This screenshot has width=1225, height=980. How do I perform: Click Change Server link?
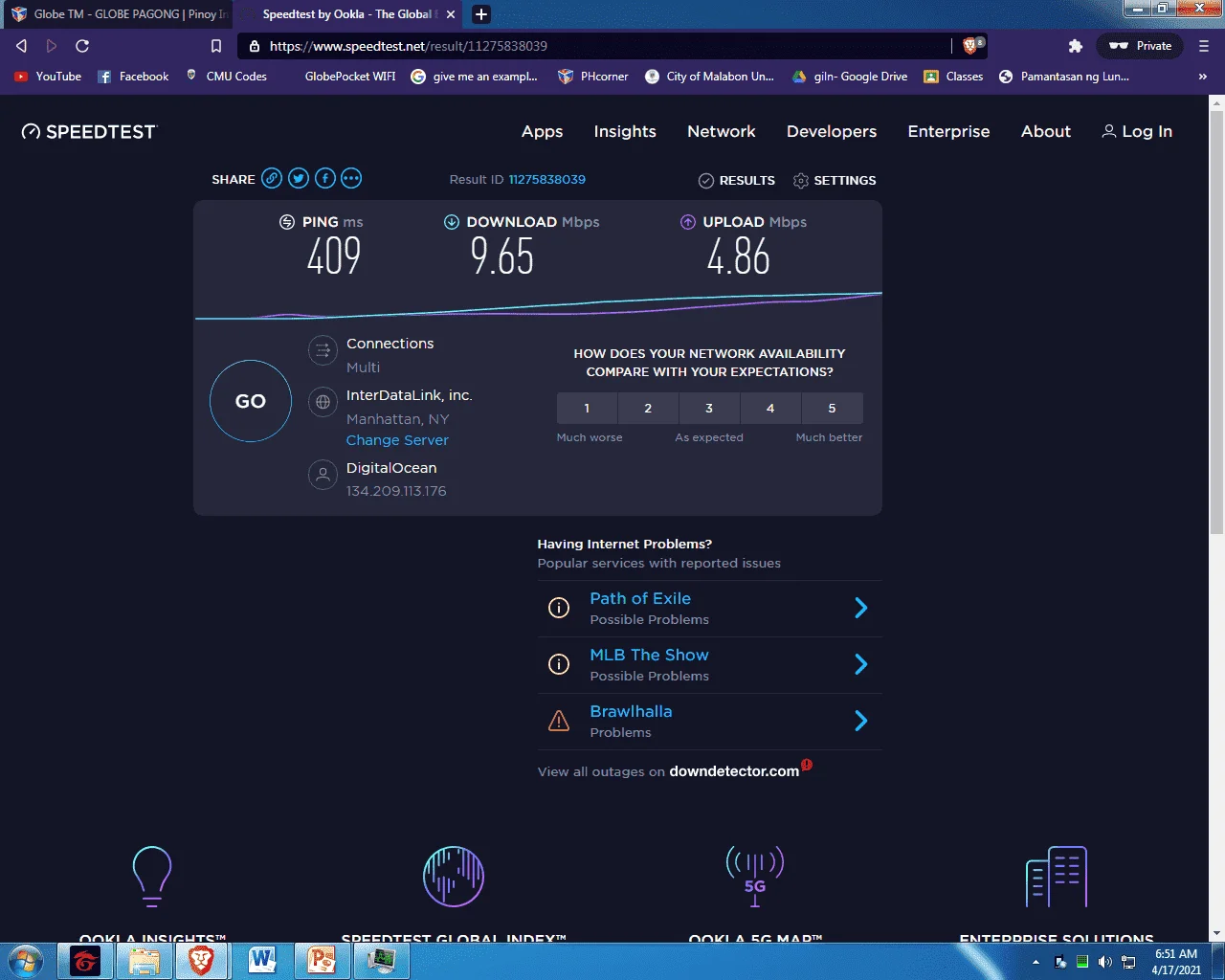point(397,440)
